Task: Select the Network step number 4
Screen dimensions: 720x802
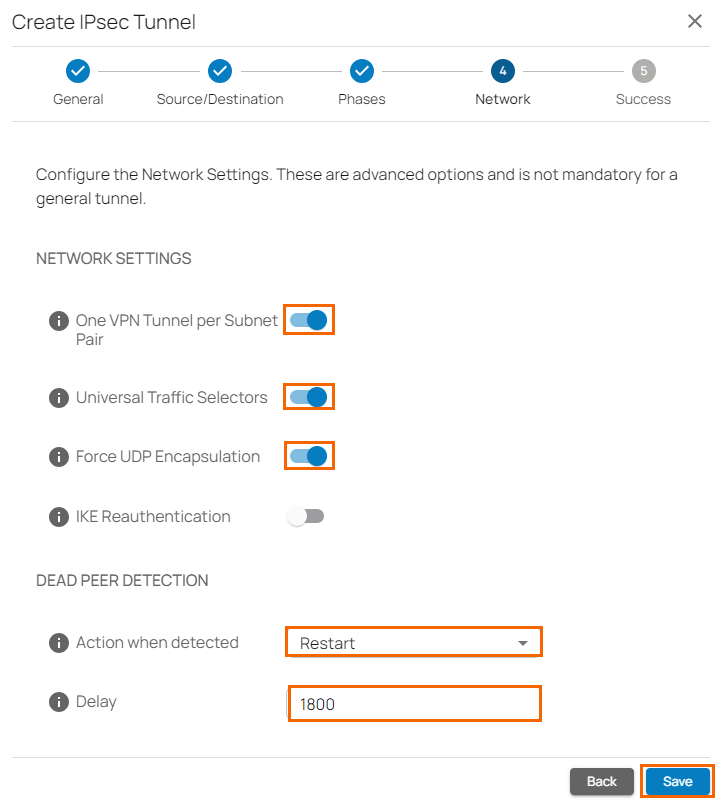Action: tap(503, 71)
